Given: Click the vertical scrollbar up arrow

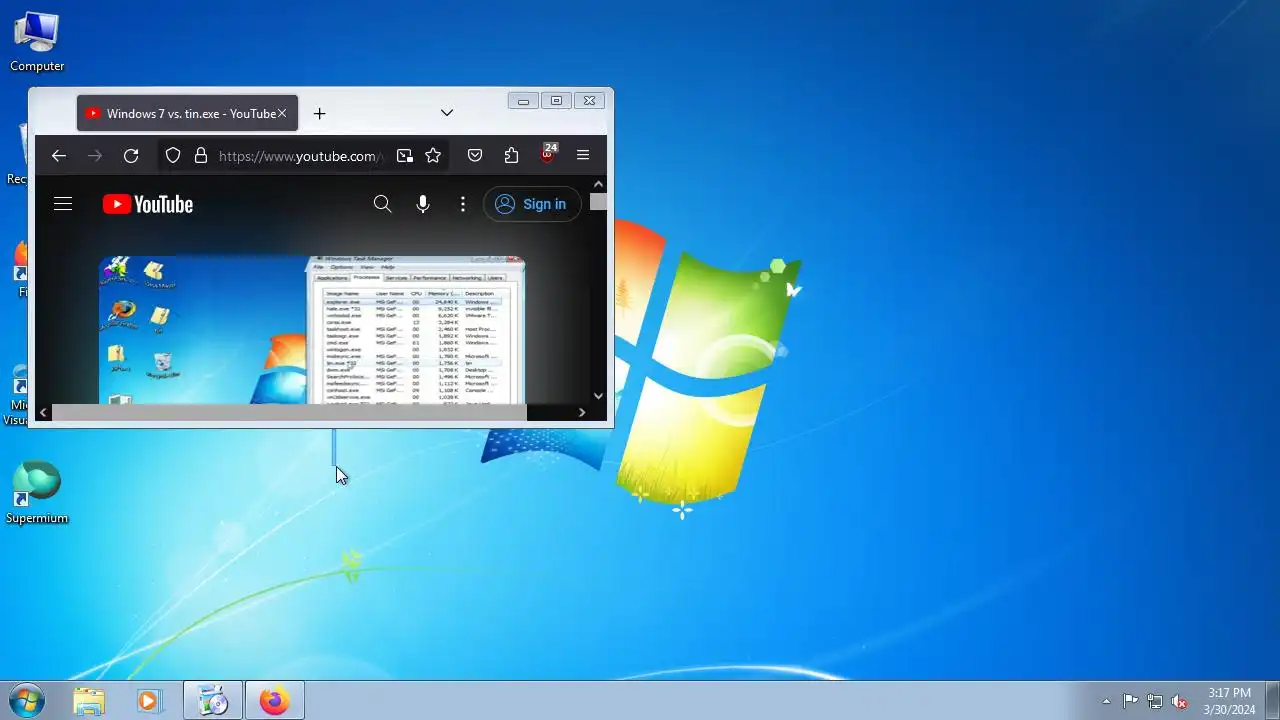Looking at the screenshot, I should [598, 184].
